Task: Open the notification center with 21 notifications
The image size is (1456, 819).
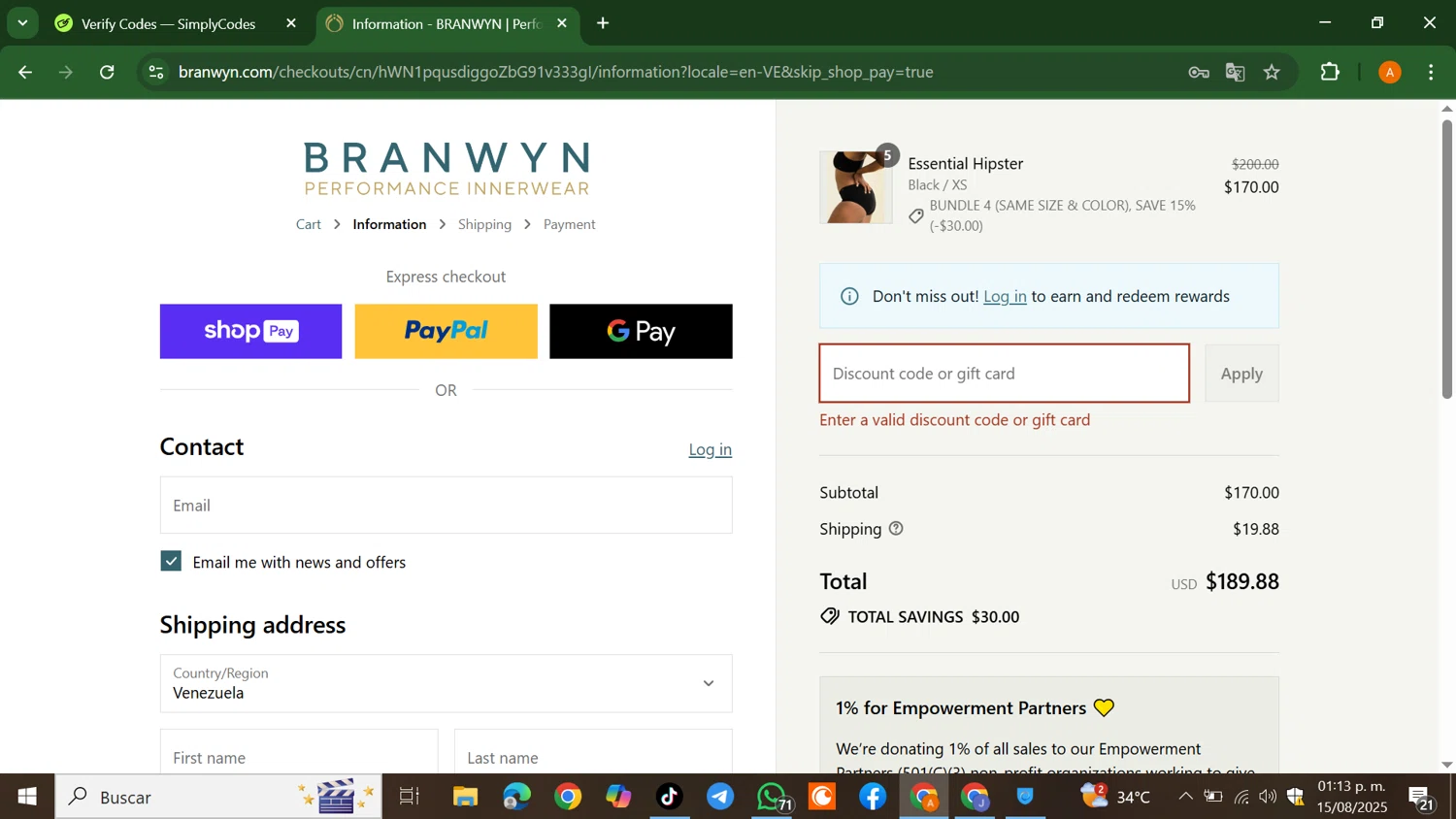Action: [x=1422, y=798]
